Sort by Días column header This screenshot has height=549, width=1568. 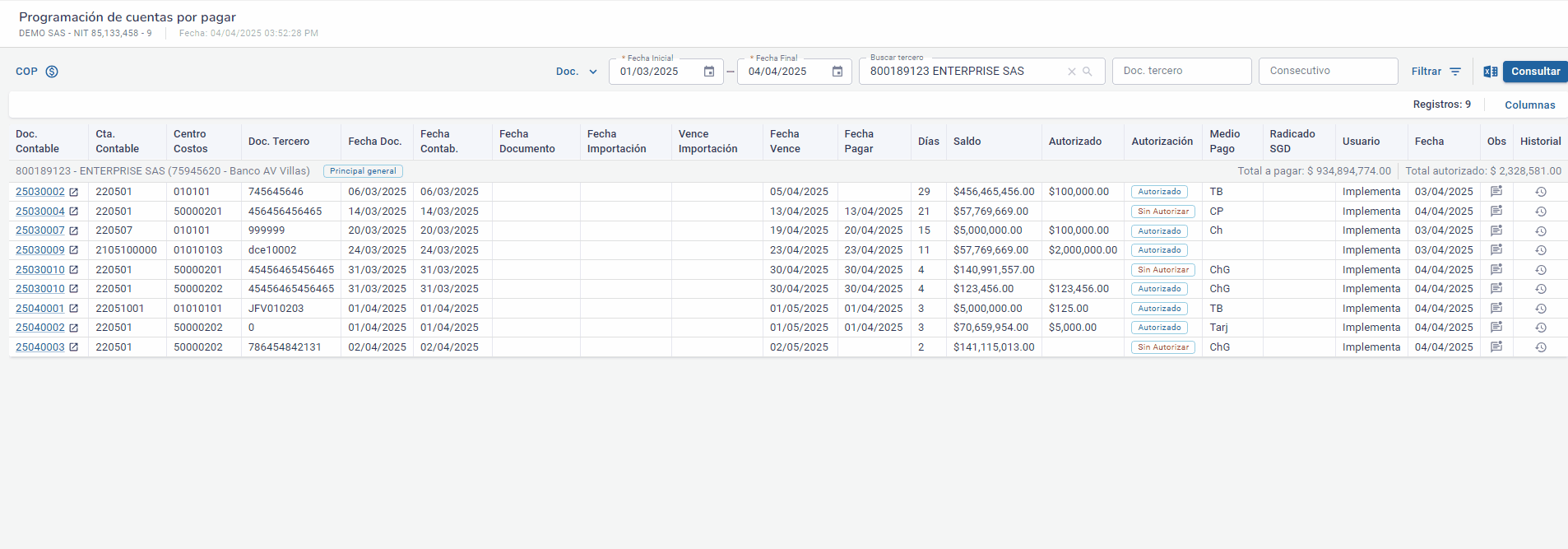tap(929, 142)
